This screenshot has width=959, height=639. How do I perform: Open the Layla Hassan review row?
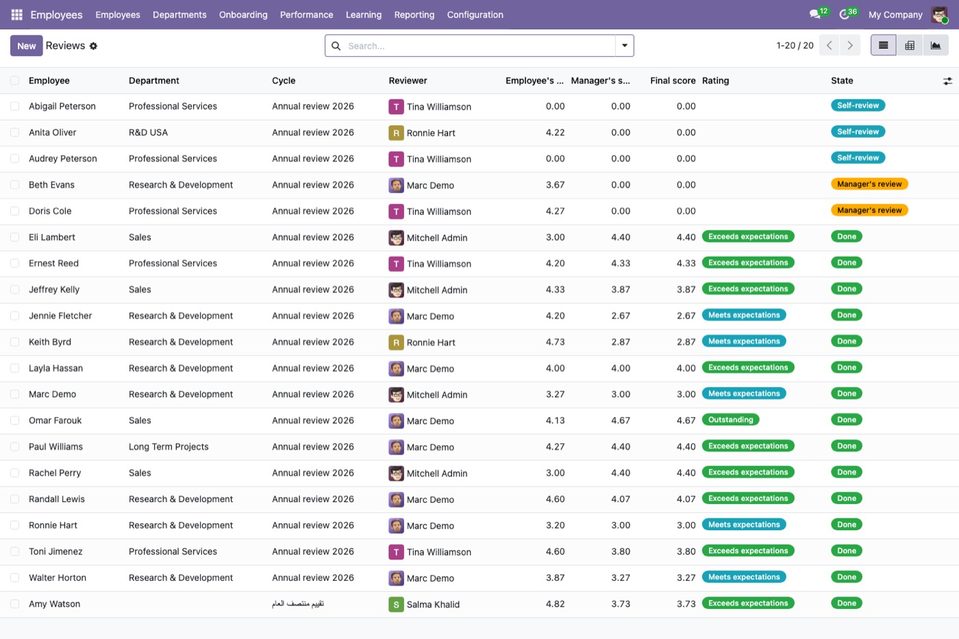click(x=480, y=368)
